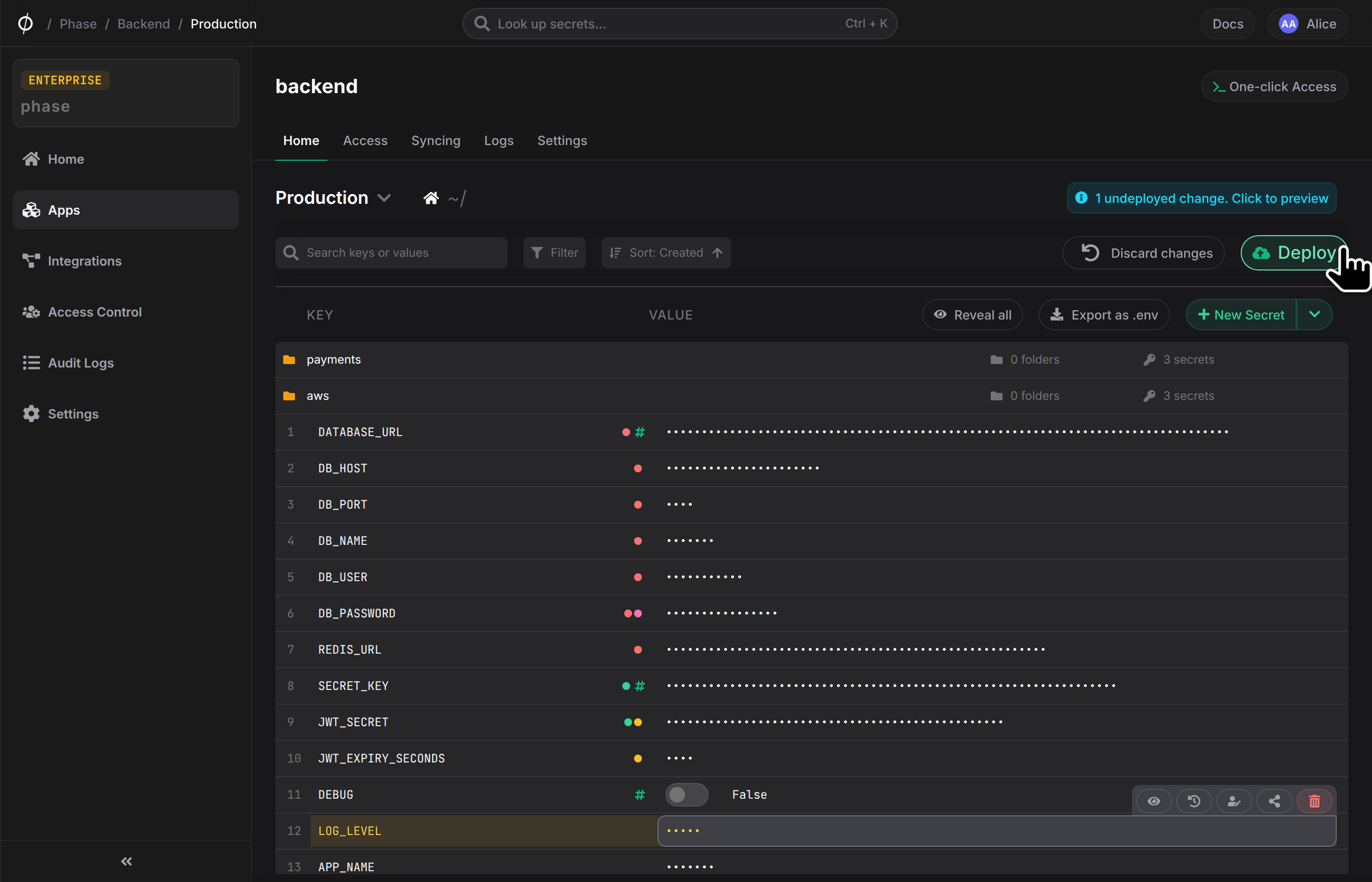Click the user override icon on LOG_LEVEL row
Screen dimensions: 1372x882
pyautogui.click(x=1234, y=801)
